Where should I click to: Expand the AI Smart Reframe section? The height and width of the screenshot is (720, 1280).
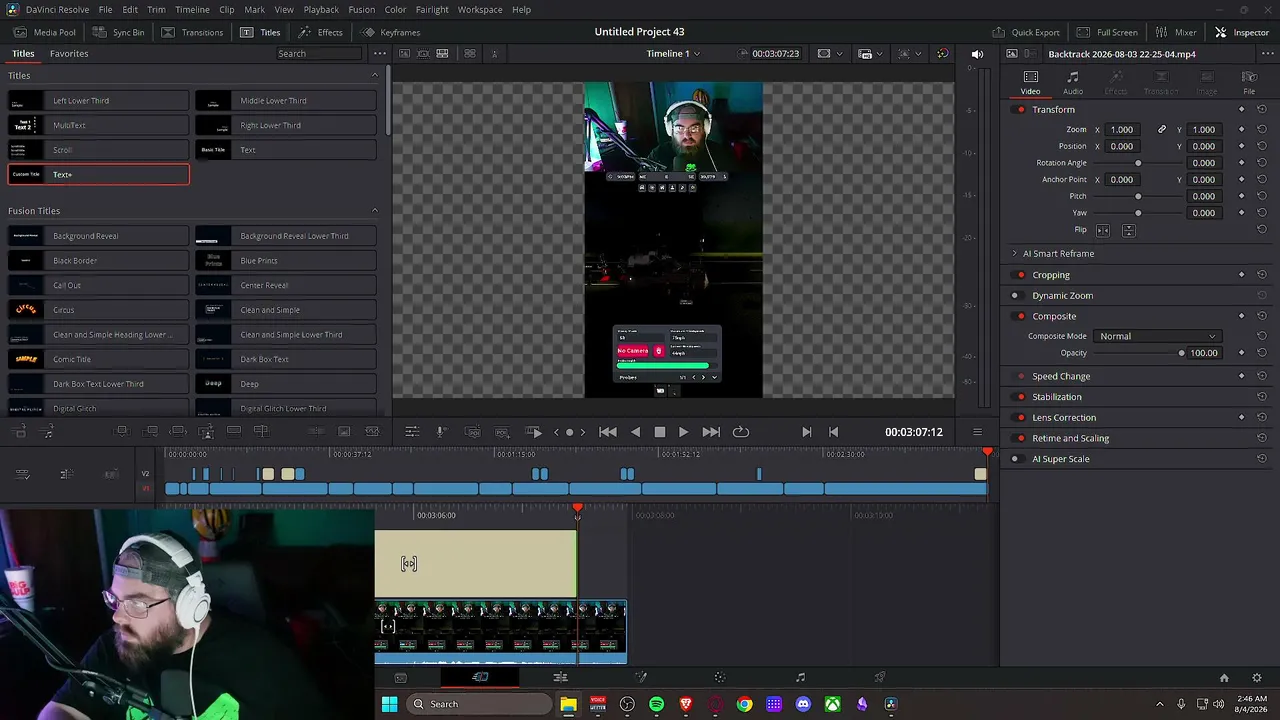click(1014, 254)
